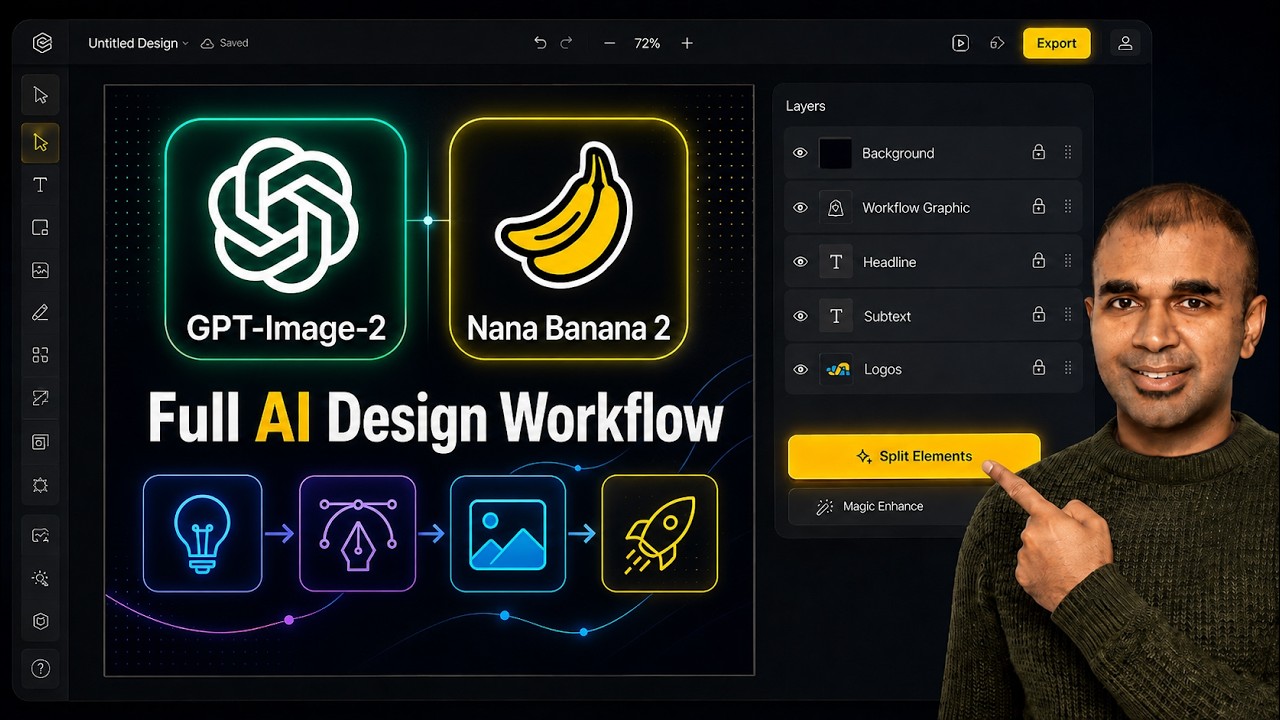1280x720 pixels.
Task: Toggle lock on Background layer
Action: (x=1038, y=152)
